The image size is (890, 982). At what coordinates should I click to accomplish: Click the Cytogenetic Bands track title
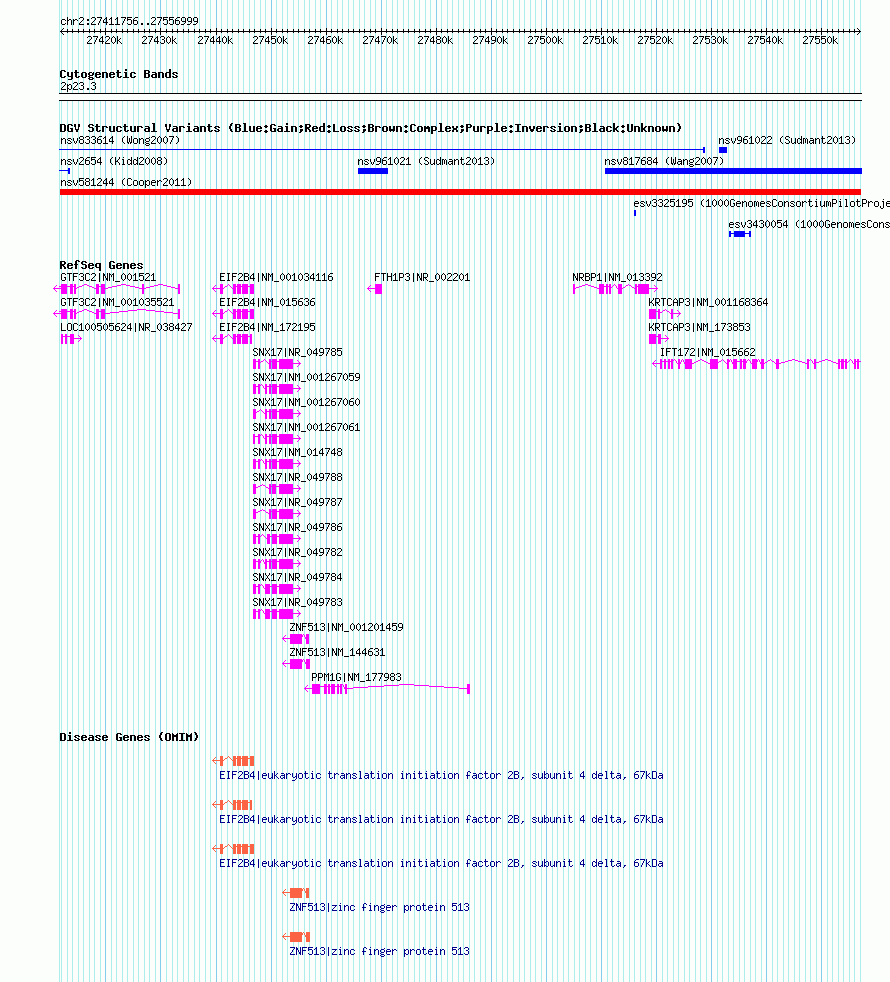118,74
